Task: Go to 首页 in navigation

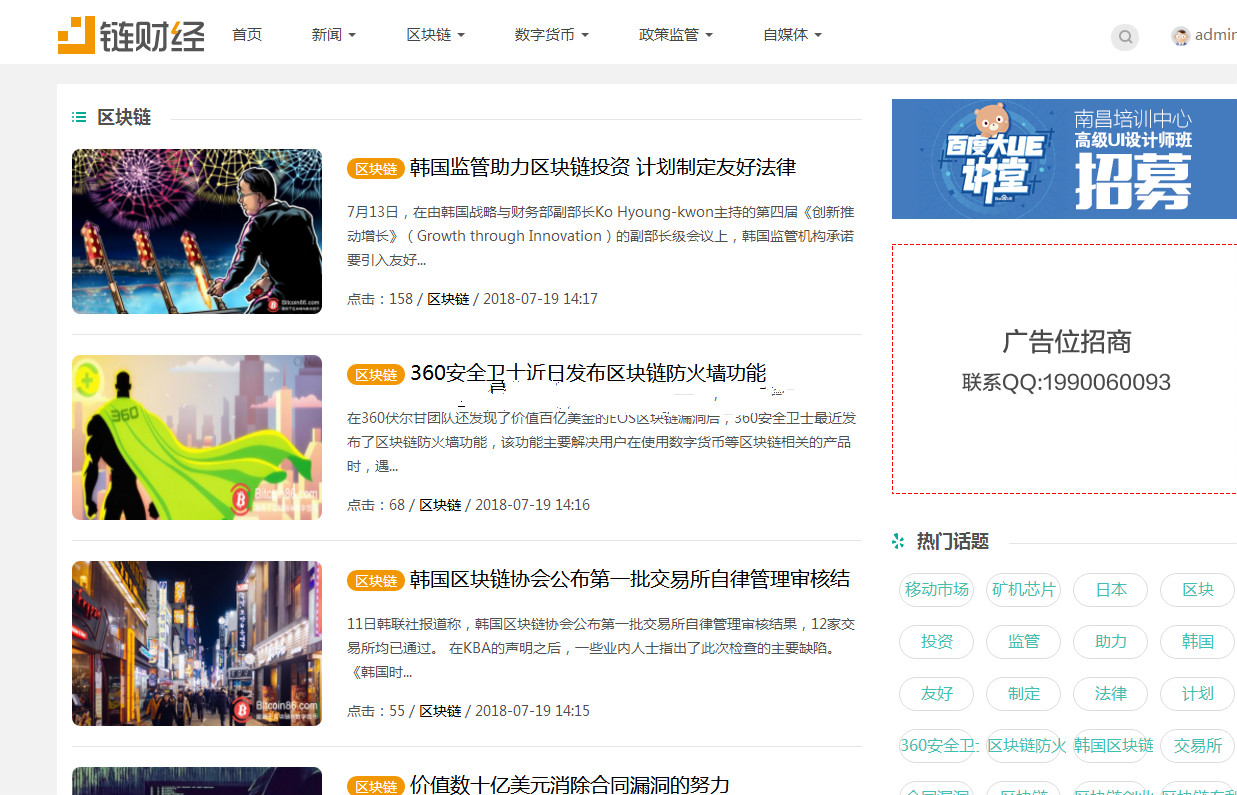Action: [247, 34]
